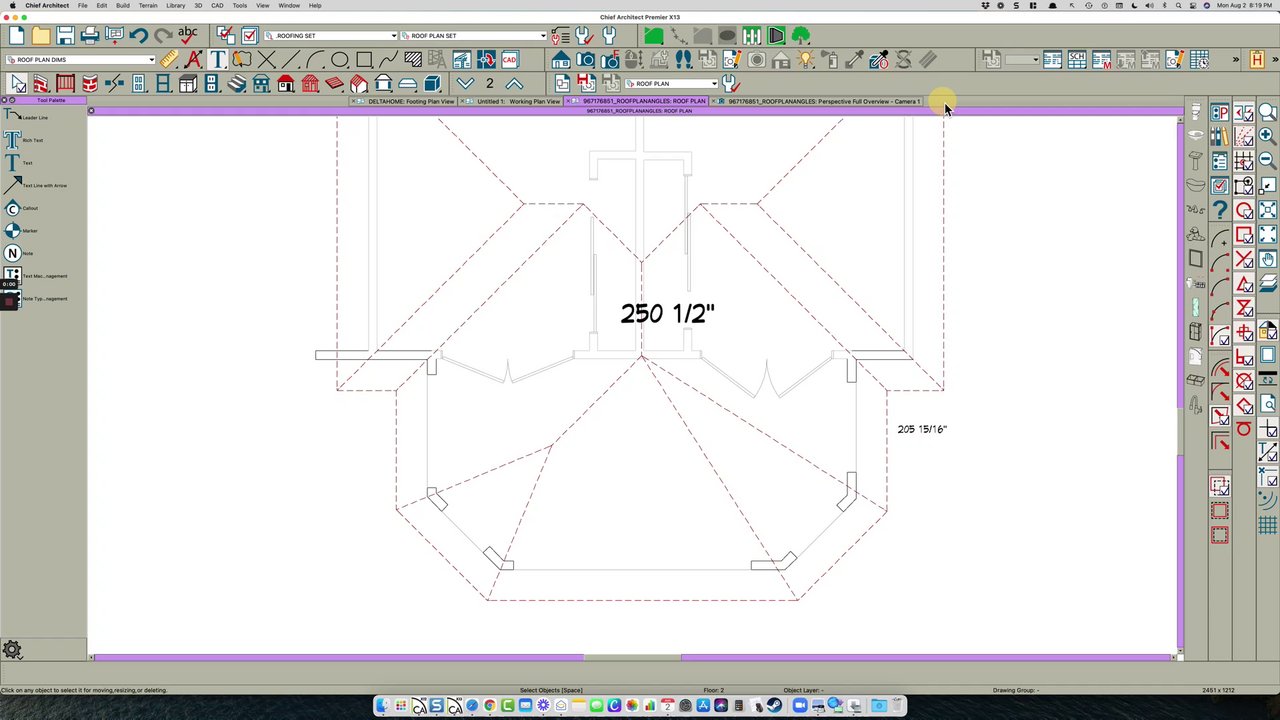The width and height of the screenshot is (1280, 720).
Task: Pick the rectangle box drawing tool
Action: pyautogui.click(x=364, y=60)
